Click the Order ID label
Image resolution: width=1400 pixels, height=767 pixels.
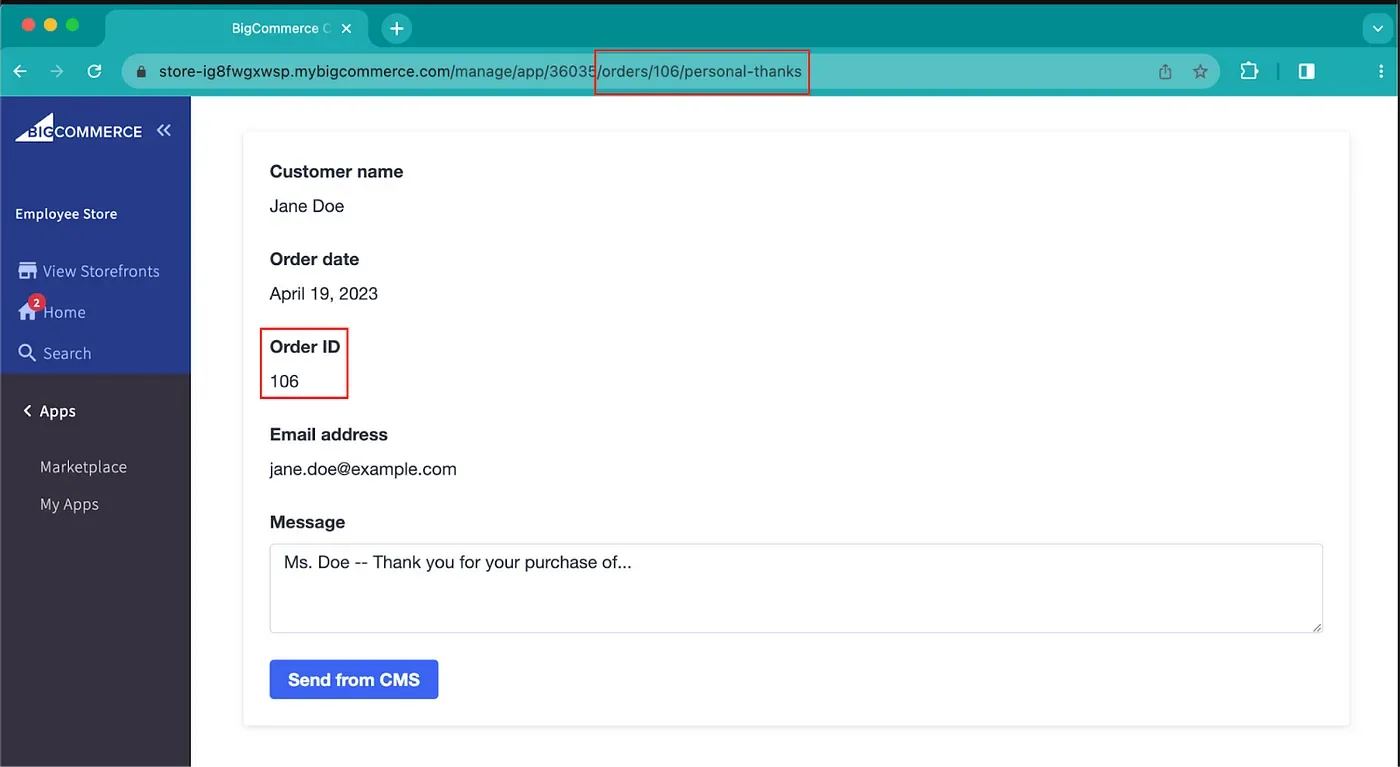tap(305, 347)
